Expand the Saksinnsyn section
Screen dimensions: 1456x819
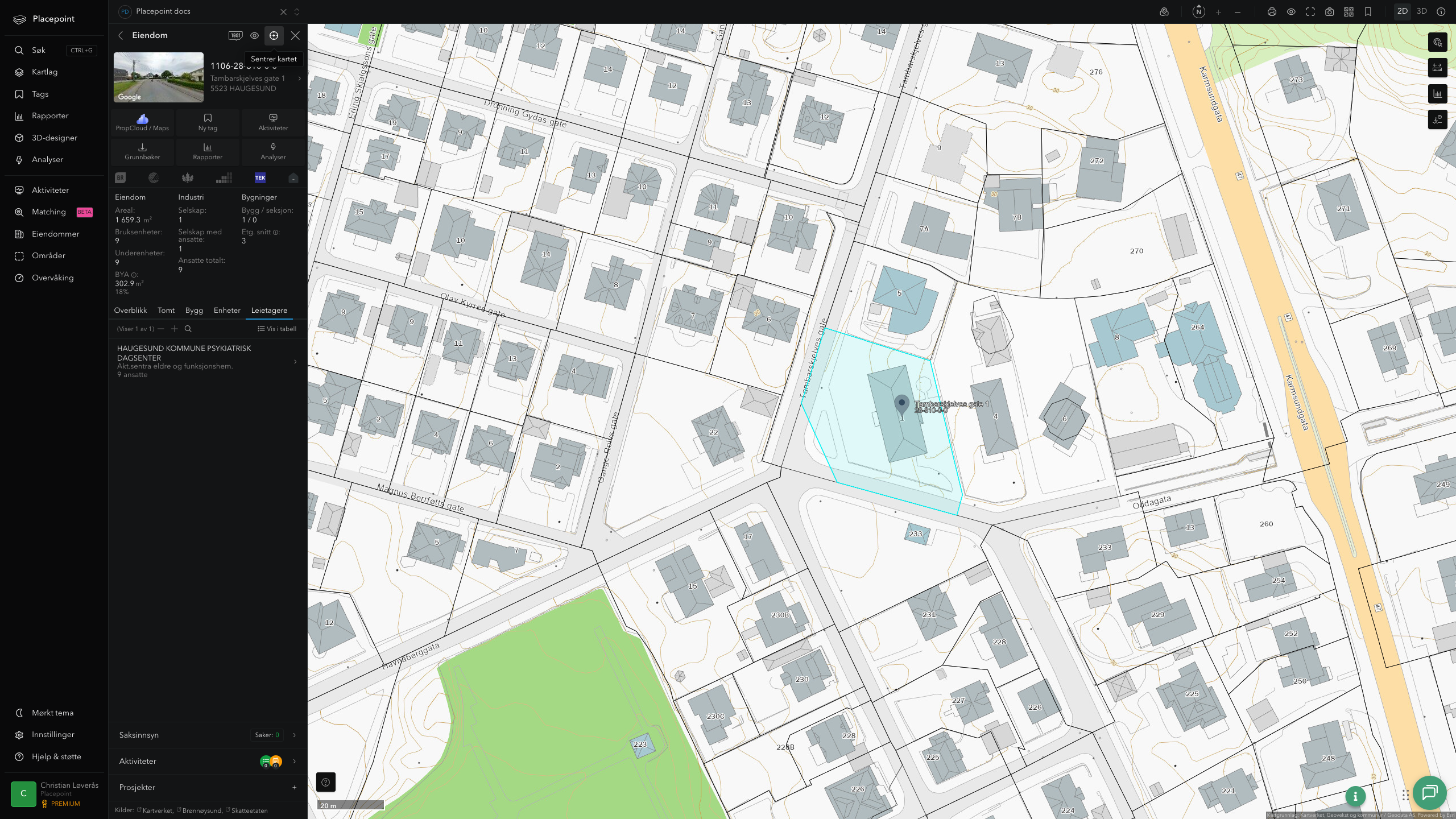click(208, 735)
